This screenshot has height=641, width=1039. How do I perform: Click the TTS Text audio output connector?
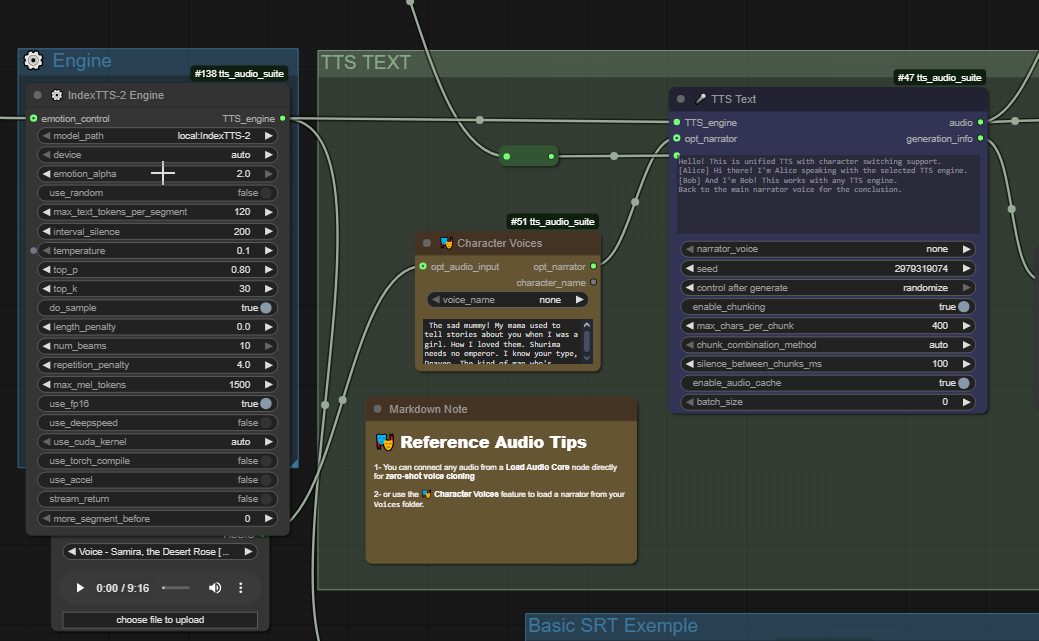980,122
